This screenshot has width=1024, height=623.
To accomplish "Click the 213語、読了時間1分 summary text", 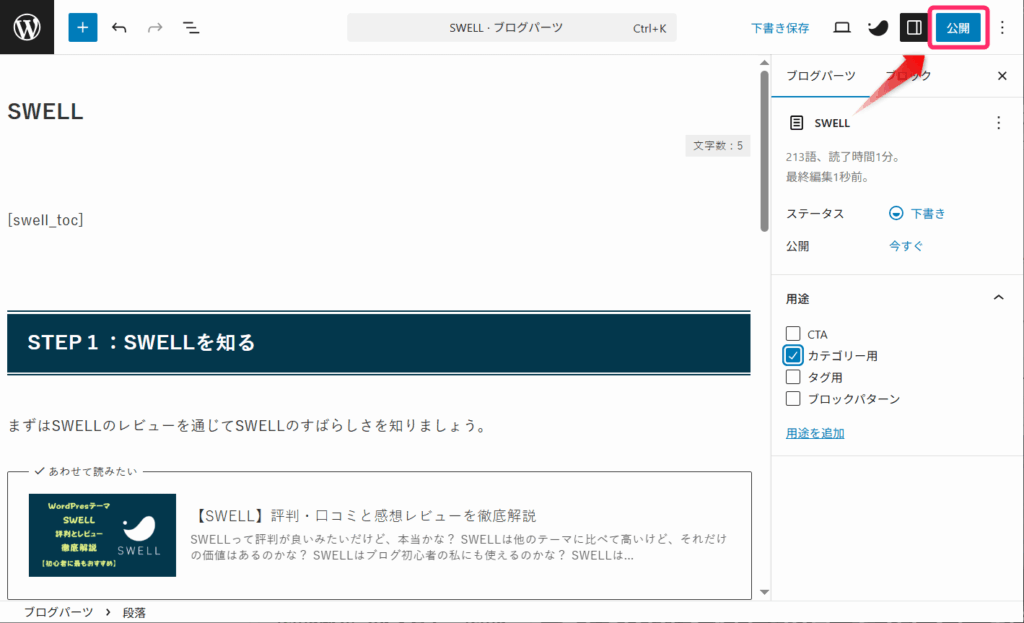I will click(x=843, y=157).
